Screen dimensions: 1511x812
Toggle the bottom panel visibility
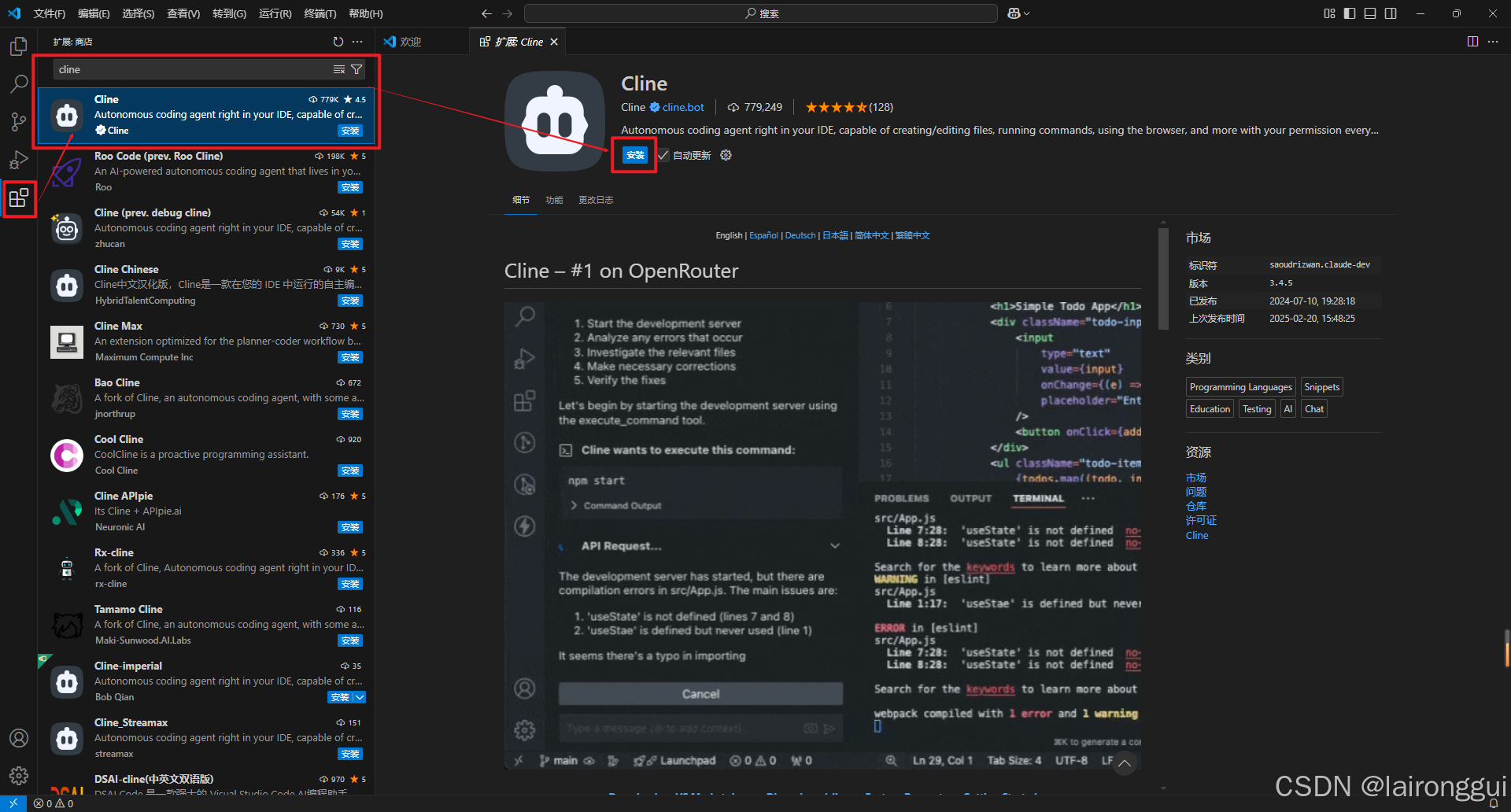1370,13
